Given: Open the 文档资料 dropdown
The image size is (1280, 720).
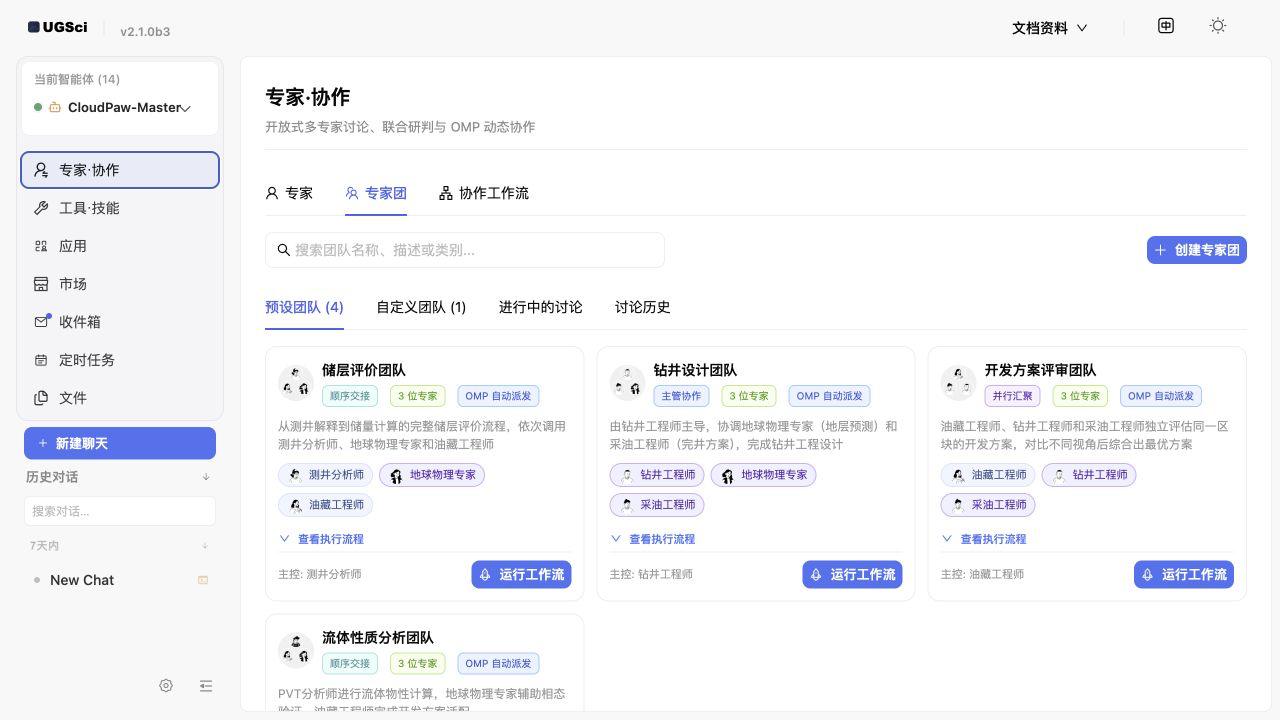Looking at the screenshot, I should point(1049,28).
